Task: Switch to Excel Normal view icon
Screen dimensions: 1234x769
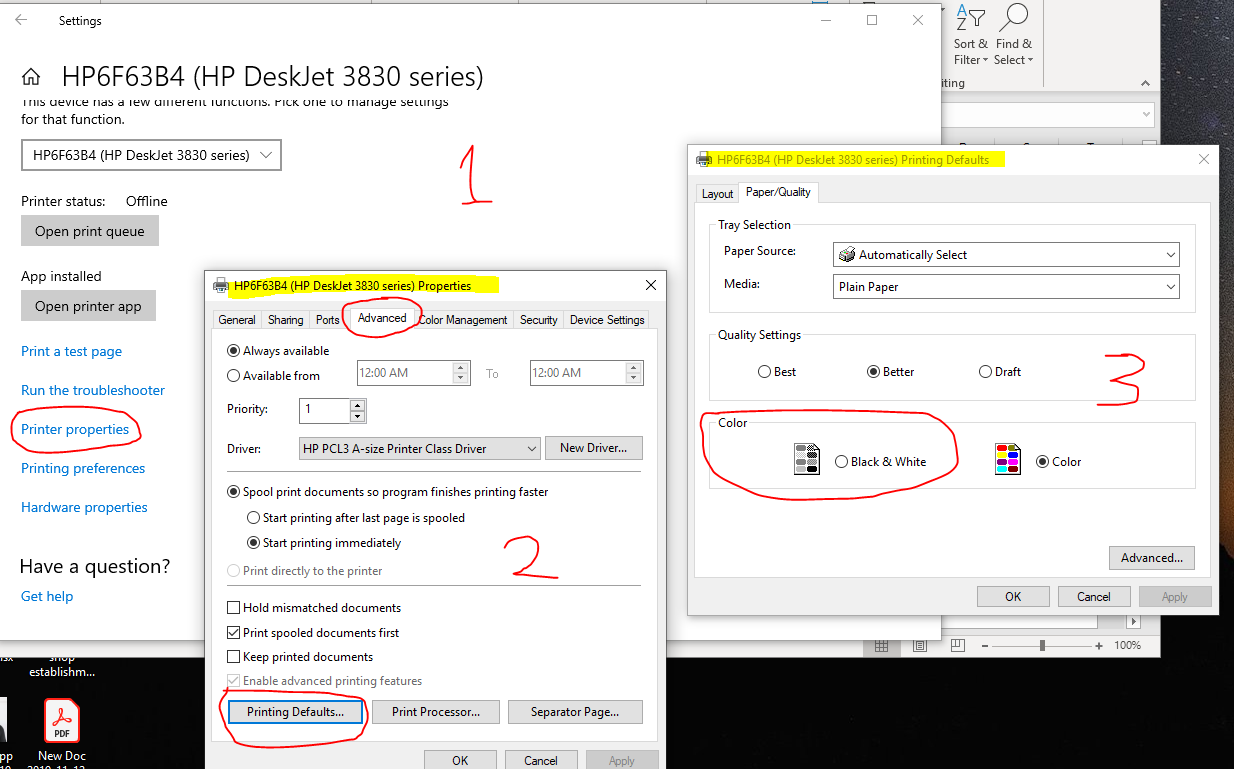Action: coord(881,646)
